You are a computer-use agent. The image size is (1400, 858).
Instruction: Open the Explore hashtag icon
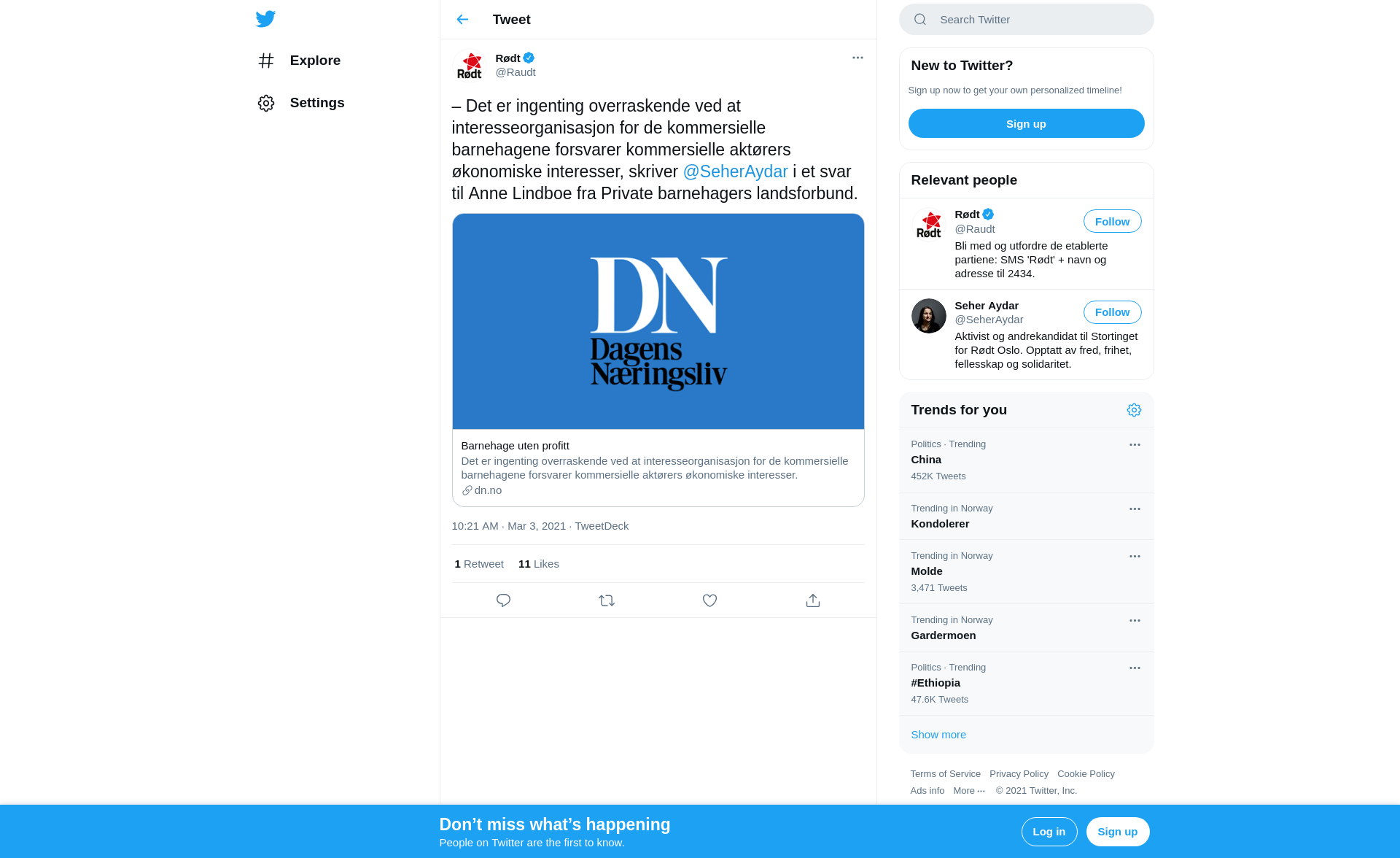click(x=266, y=61)
